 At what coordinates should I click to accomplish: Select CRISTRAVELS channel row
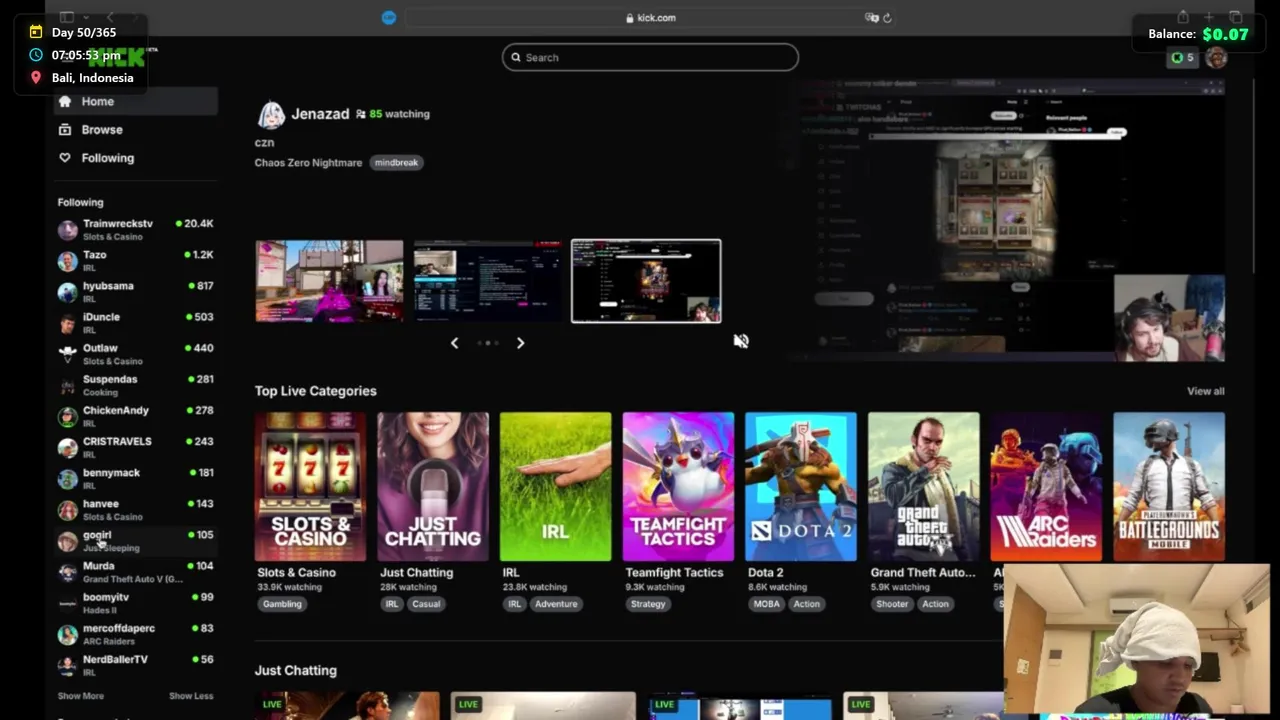coord(136,447)
